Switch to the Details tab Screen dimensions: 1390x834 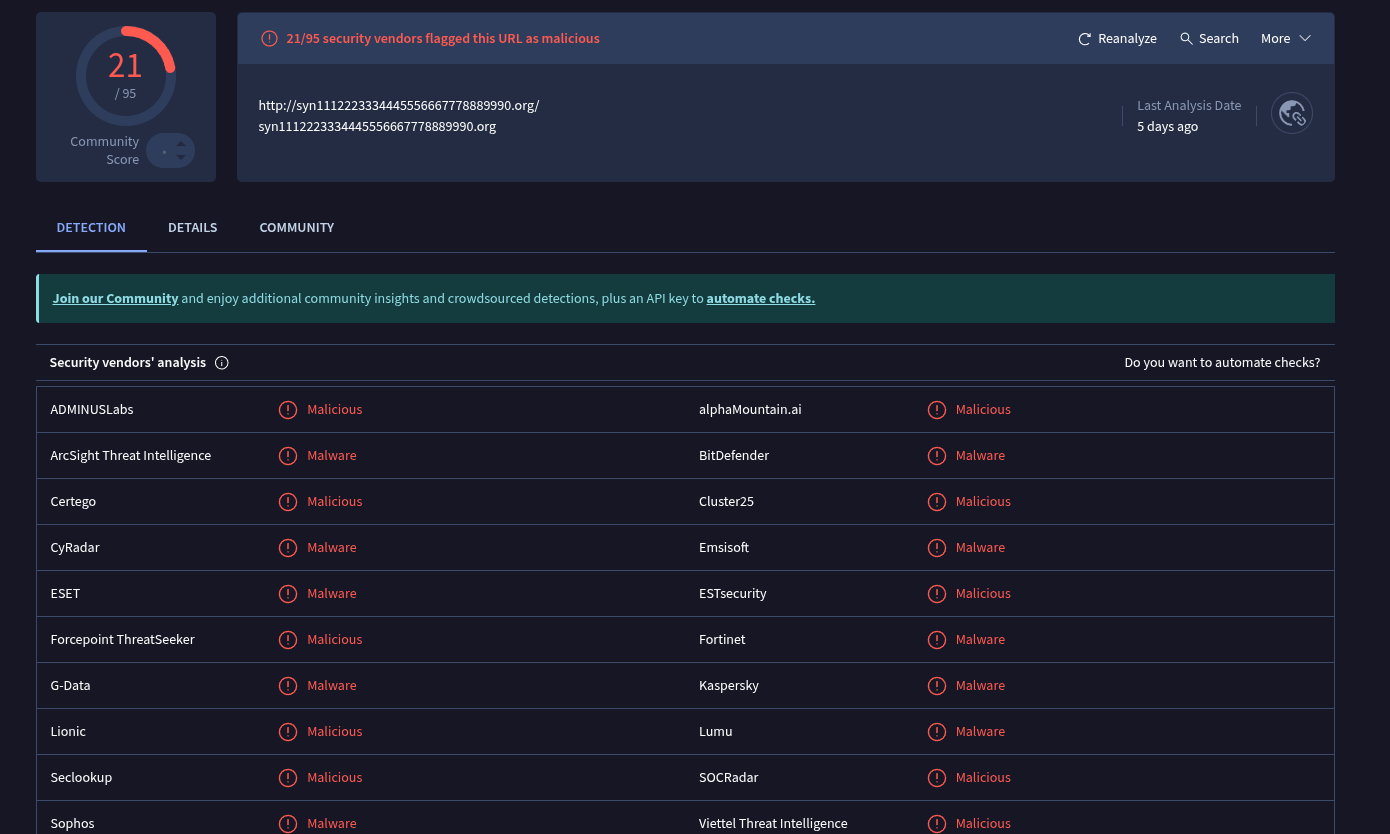pyautogui.click(x=192, y=228)
